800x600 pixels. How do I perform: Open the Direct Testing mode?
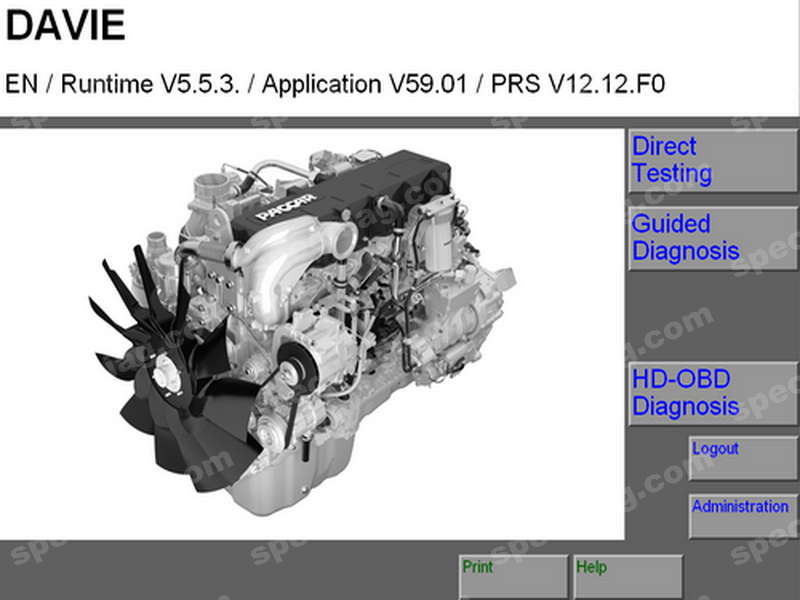click(712, 160)
